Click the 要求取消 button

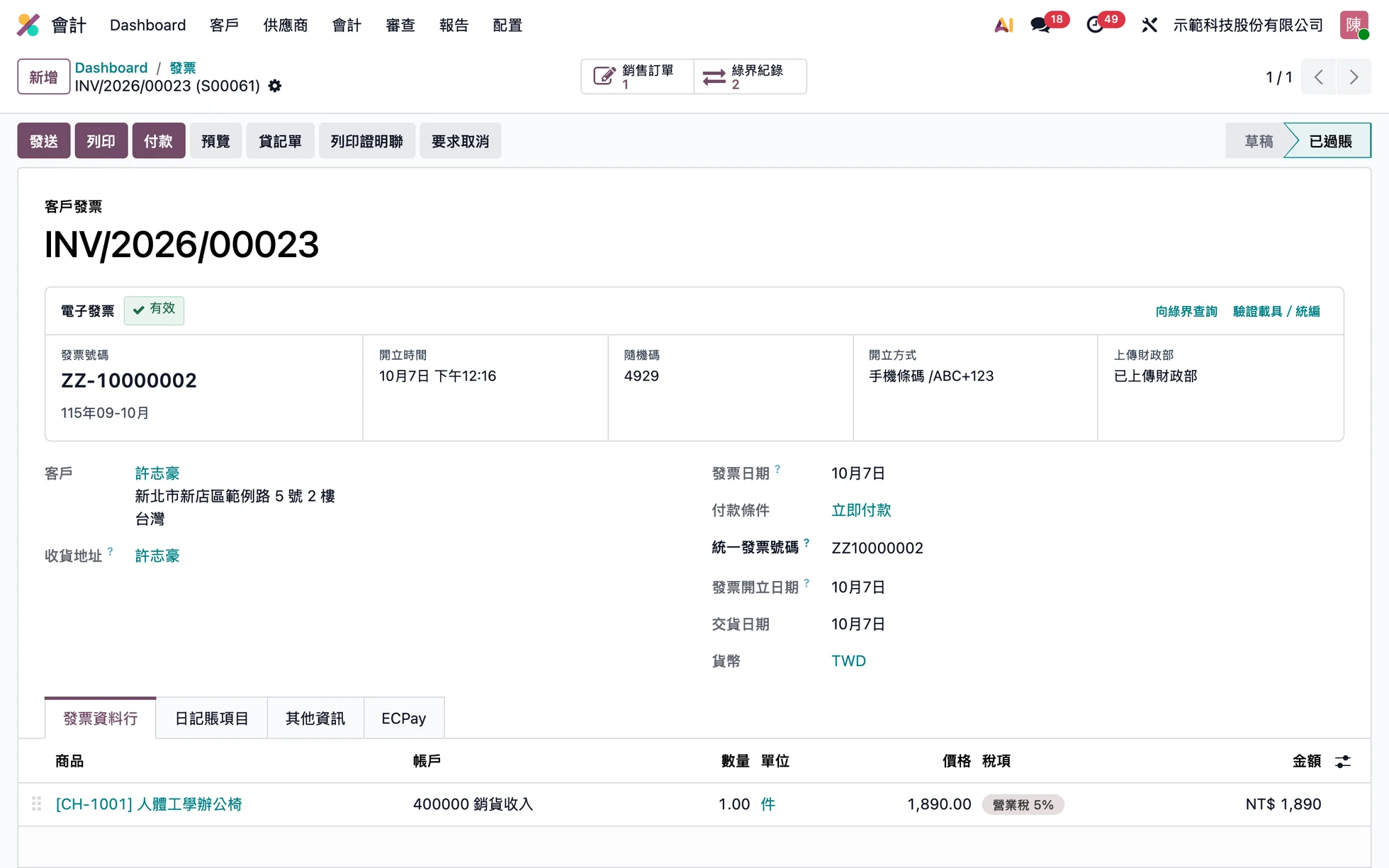(x=460, y=141)
